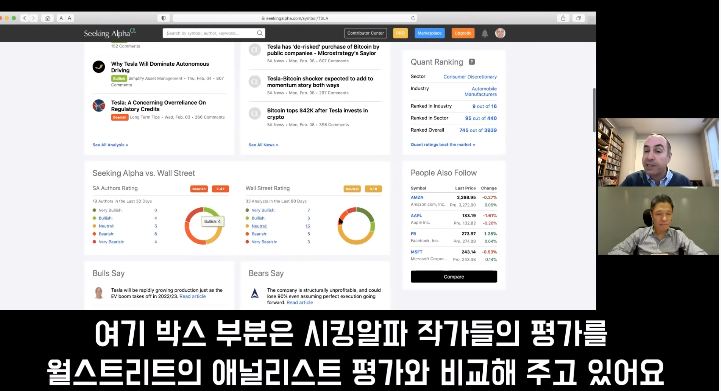Open MSFT in People Also Follow
Image resolution: width=721 pixels, height=391 pixels.
[x=417, y=252]
